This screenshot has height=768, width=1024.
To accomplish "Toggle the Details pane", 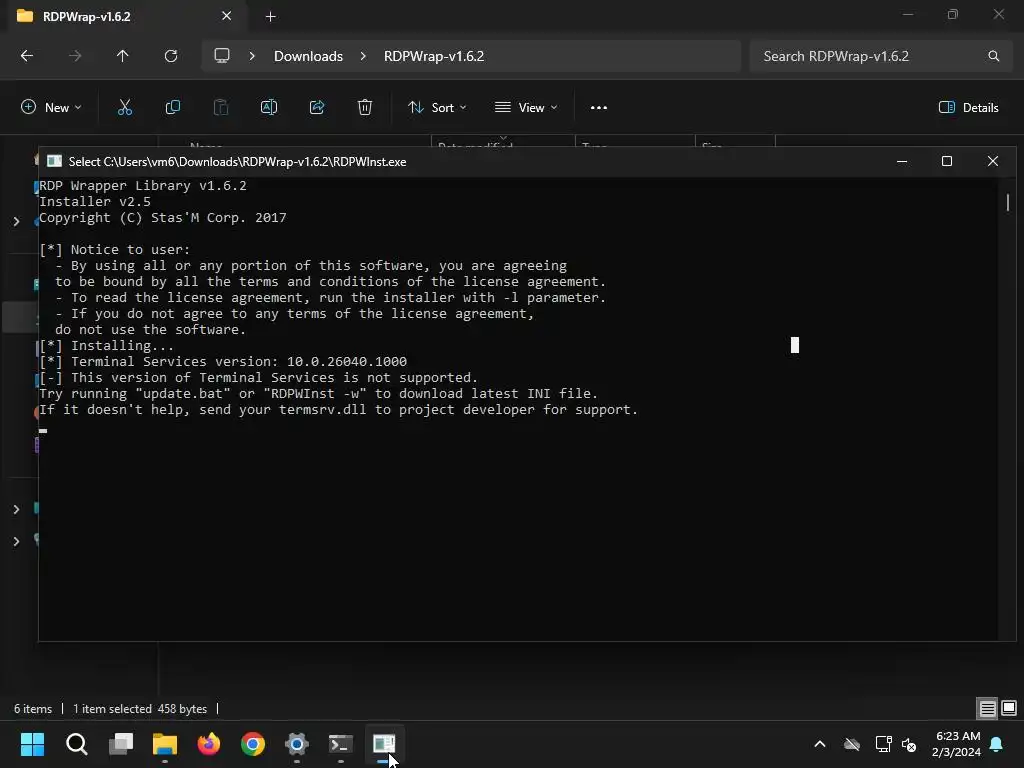I will [968, 108].
